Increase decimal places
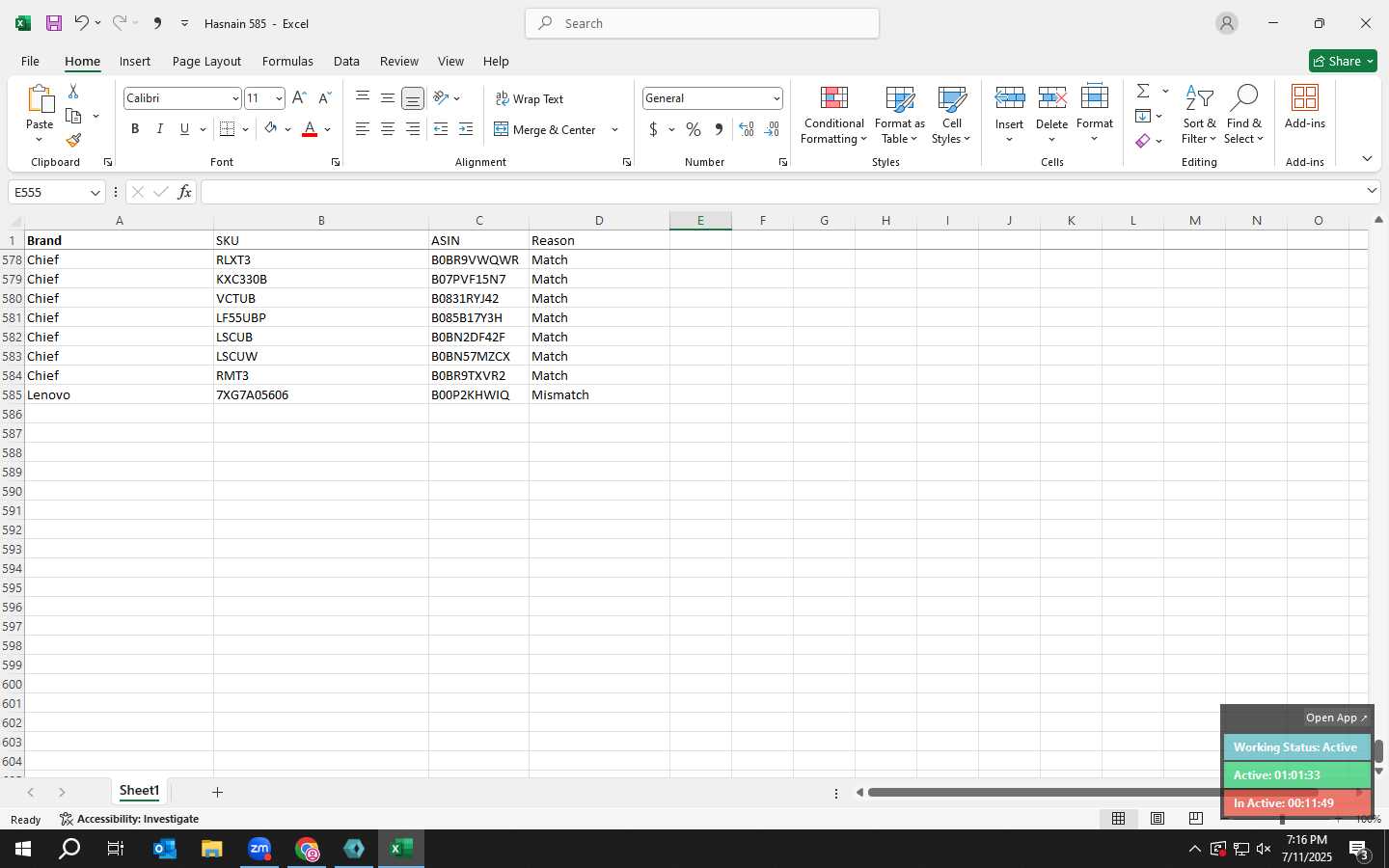 pos(746,129)
